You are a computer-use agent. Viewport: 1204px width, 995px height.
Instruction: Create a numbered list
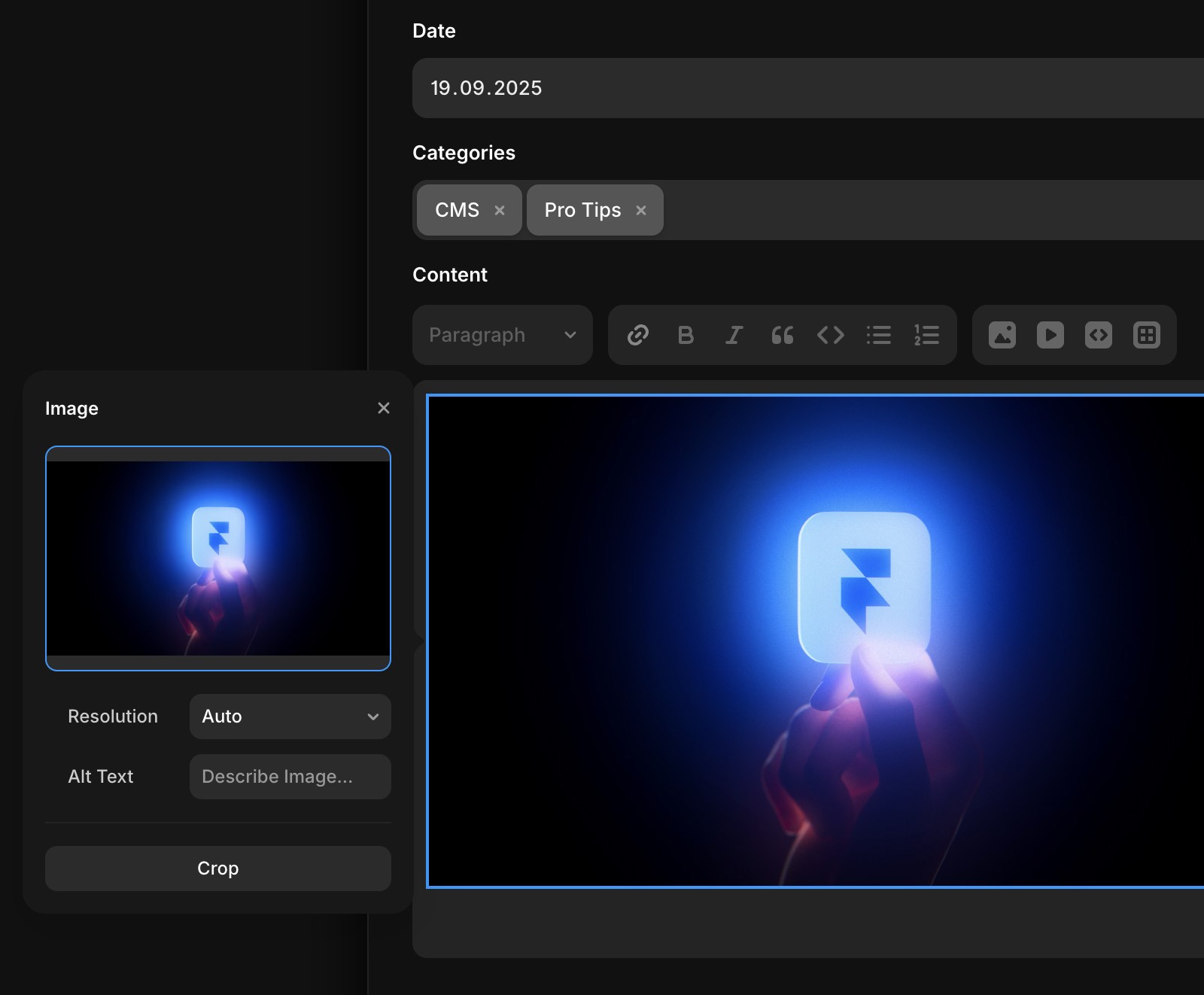point(926,335)
